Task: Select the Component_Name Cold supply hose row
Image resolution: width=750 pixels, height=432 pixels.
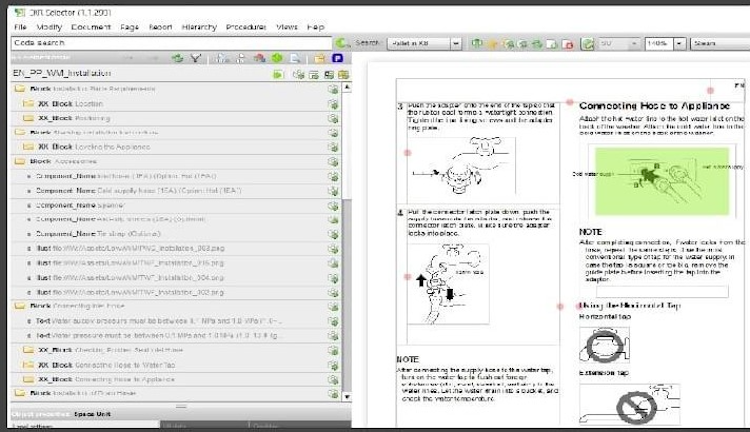Action: point(176,190)
